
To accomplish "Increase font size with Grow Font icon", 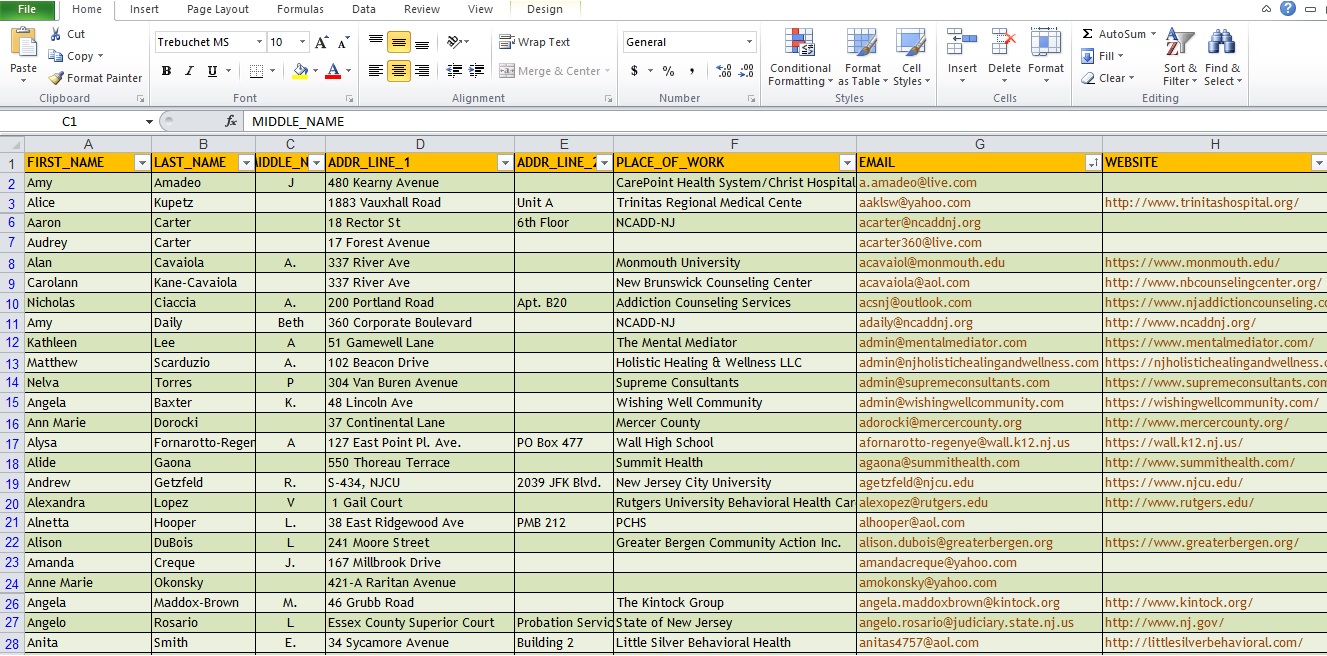I will 321,42.
